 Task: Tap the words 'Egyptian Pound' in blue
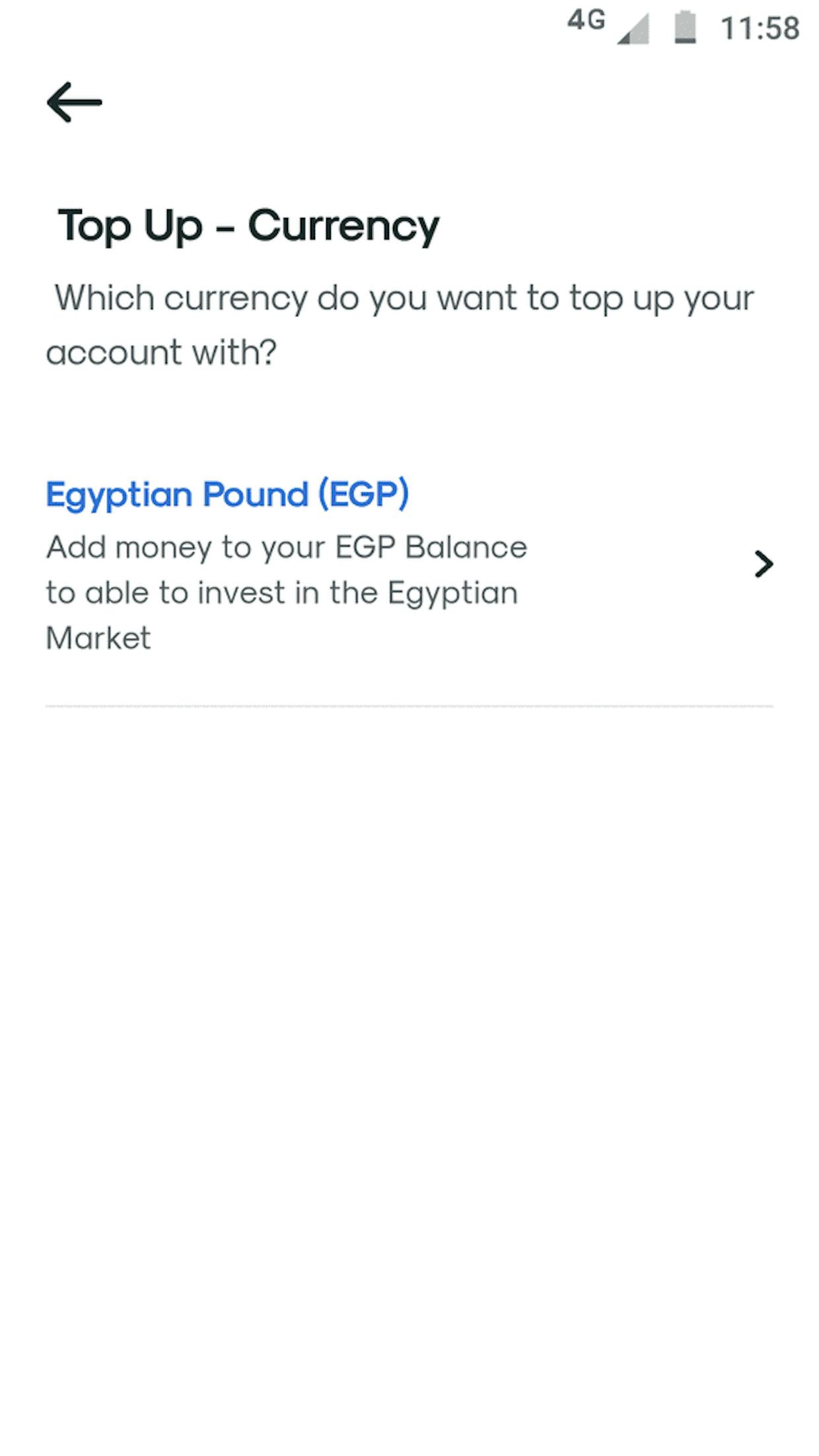[x=177, y=494]
